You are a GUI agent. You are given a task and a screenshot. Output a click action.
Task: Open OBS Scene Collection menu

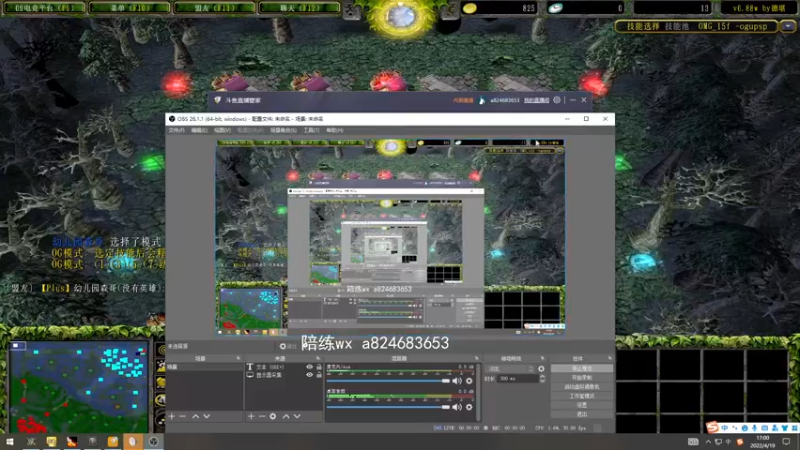click(x=283, y=131)
